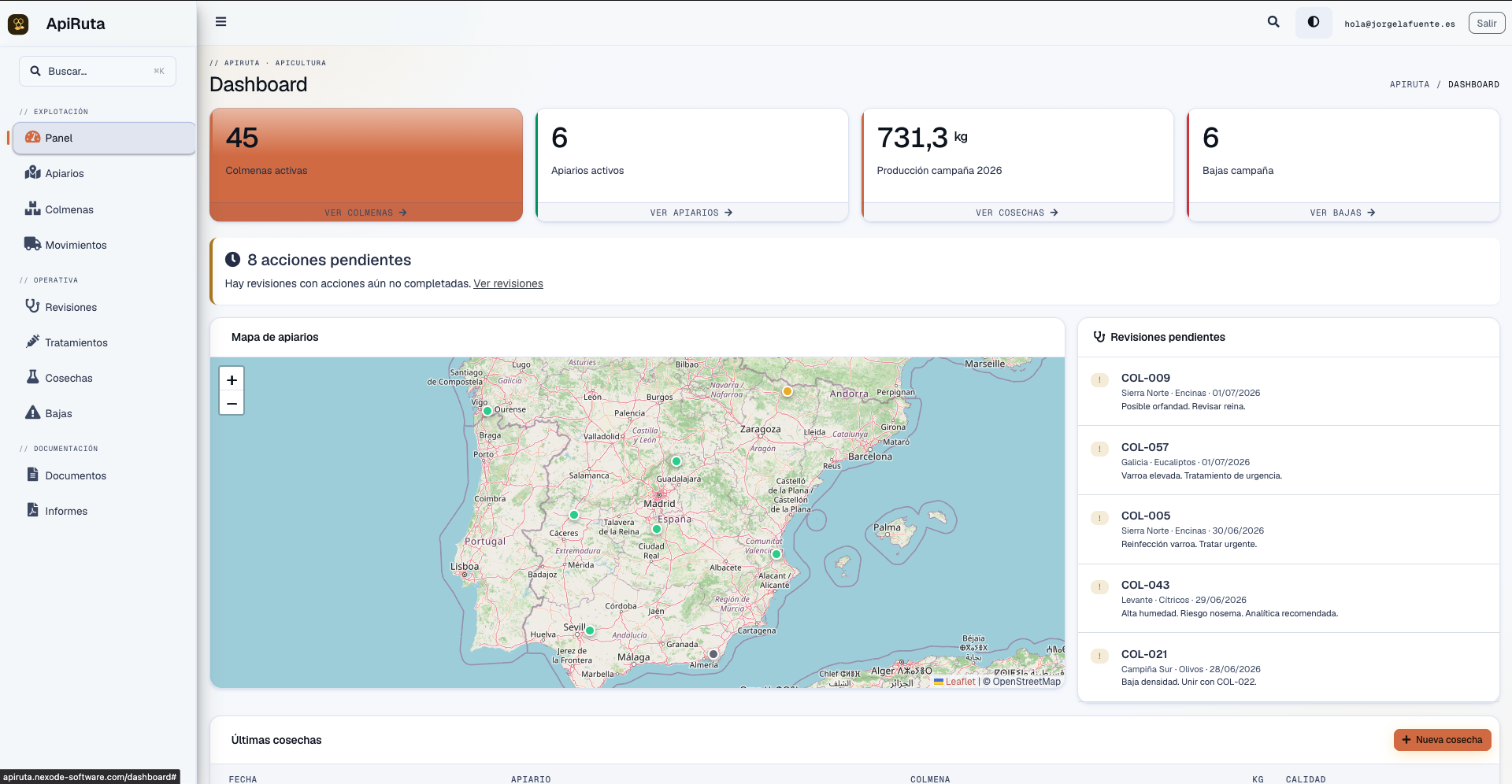This screenshot has height=784, width=1512.
Task: Click the Informes PDF icon
Action: pyautogui.click(x=32, y=510)
